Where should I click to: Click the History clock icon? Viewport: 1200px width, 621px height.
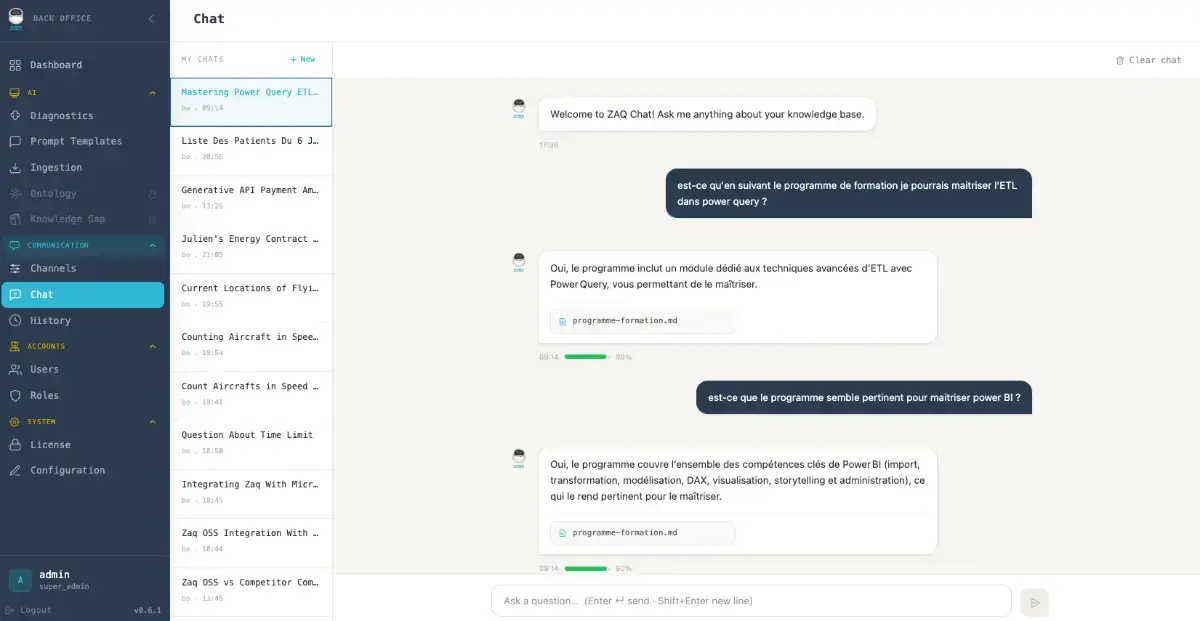15,321
